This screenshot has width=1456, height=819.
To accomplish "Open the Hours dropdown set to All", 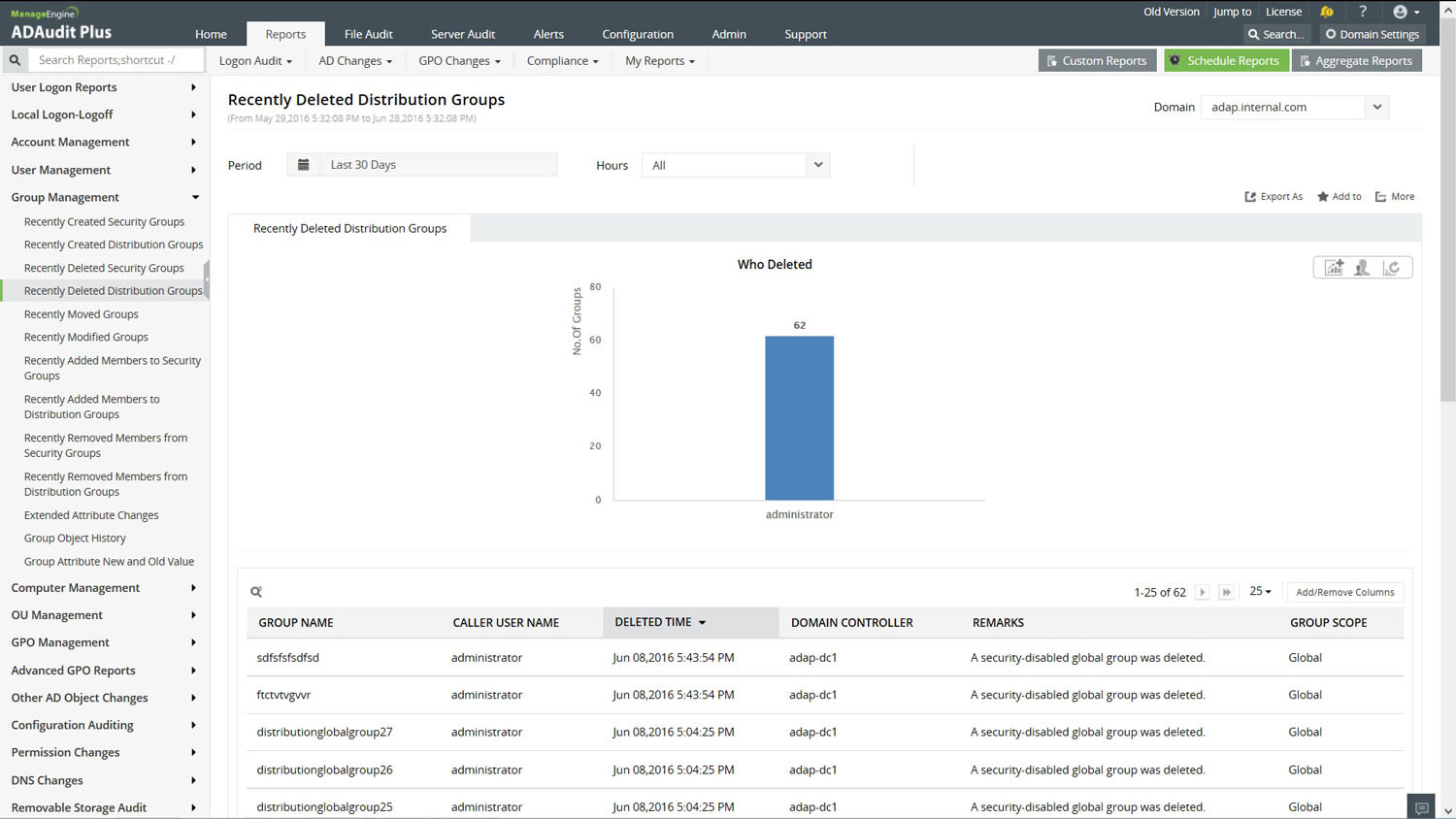I will click(x=736, y=165).
